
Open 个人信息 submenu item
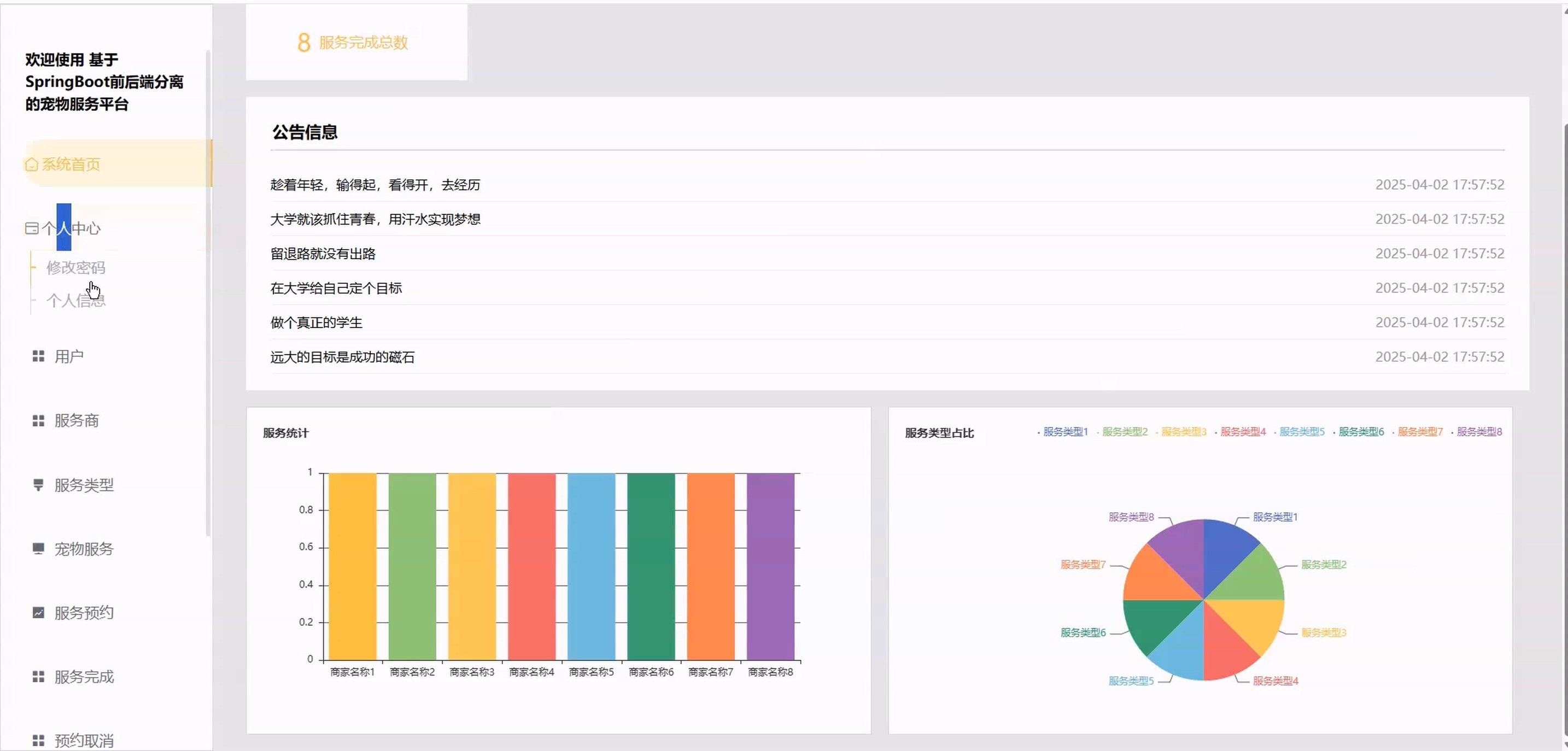(x=76, y=301)
